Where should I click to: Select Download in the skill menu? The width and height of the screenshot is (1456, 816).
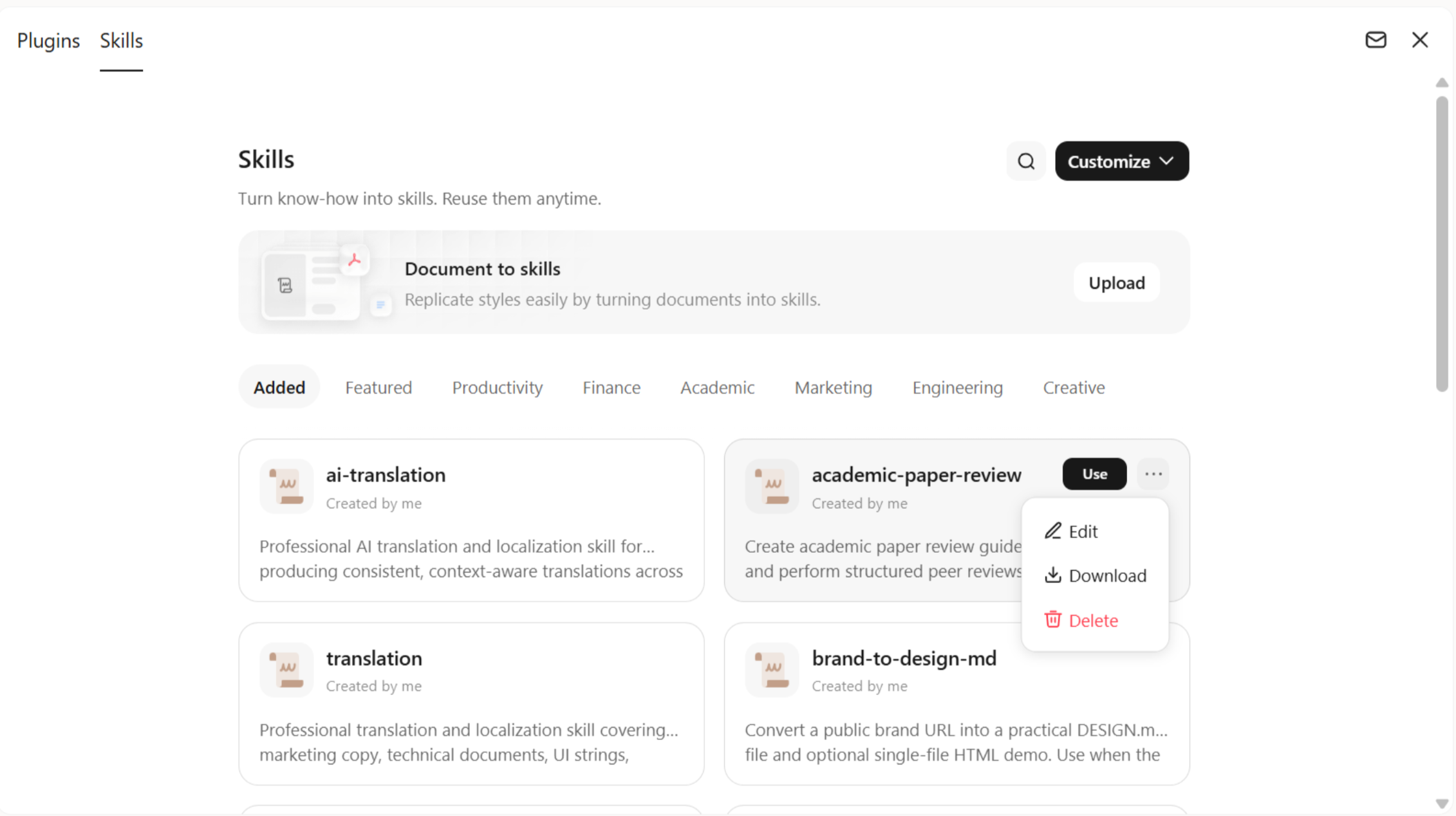point(1094,575)
